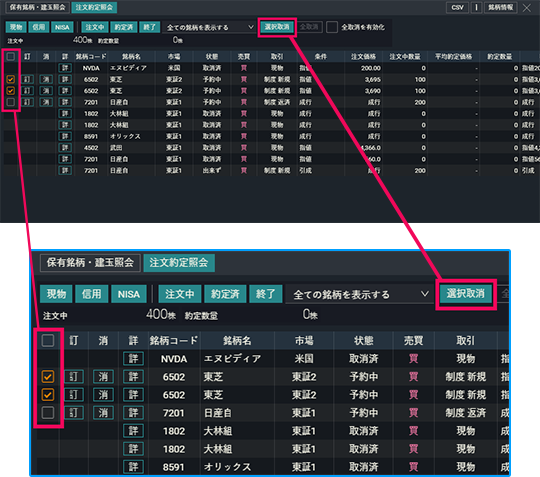Click 3,695 order price cell
This screenshot has height=477, width=540.
373,80
